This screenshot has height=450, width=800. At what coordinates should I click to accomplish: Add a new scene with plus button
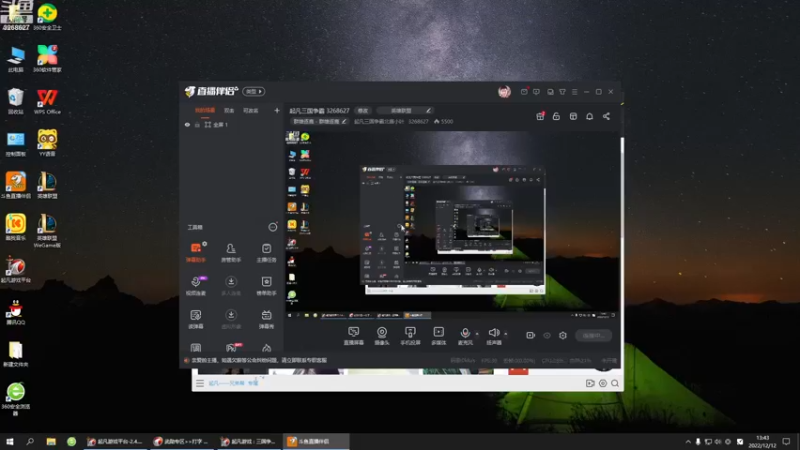click(277, 110)
